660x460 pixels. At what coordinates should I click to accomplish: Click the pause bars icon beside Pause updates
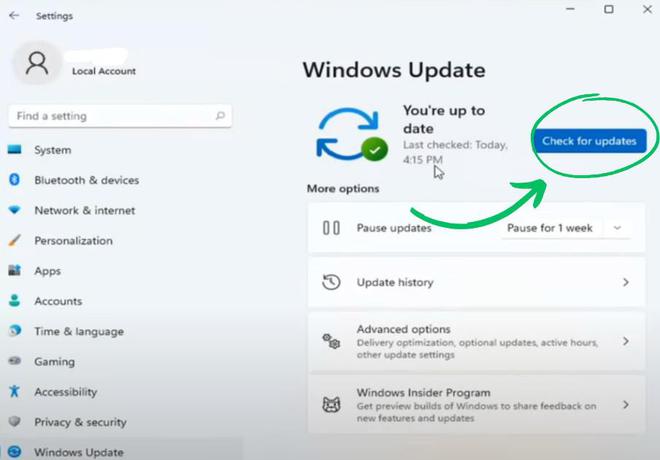[x=331, y=228]
